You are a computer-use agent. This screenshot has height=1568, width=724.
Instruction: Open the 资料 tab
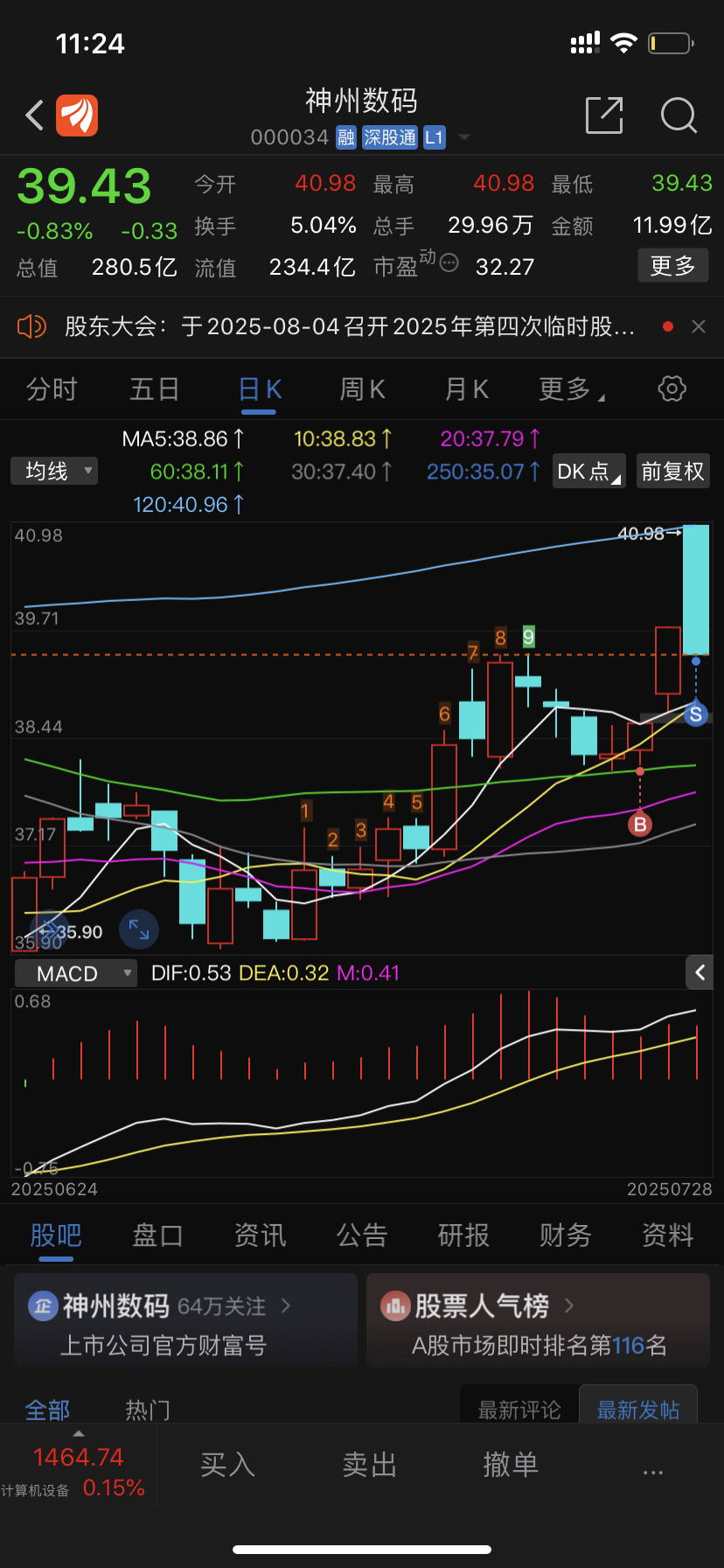668,1235
